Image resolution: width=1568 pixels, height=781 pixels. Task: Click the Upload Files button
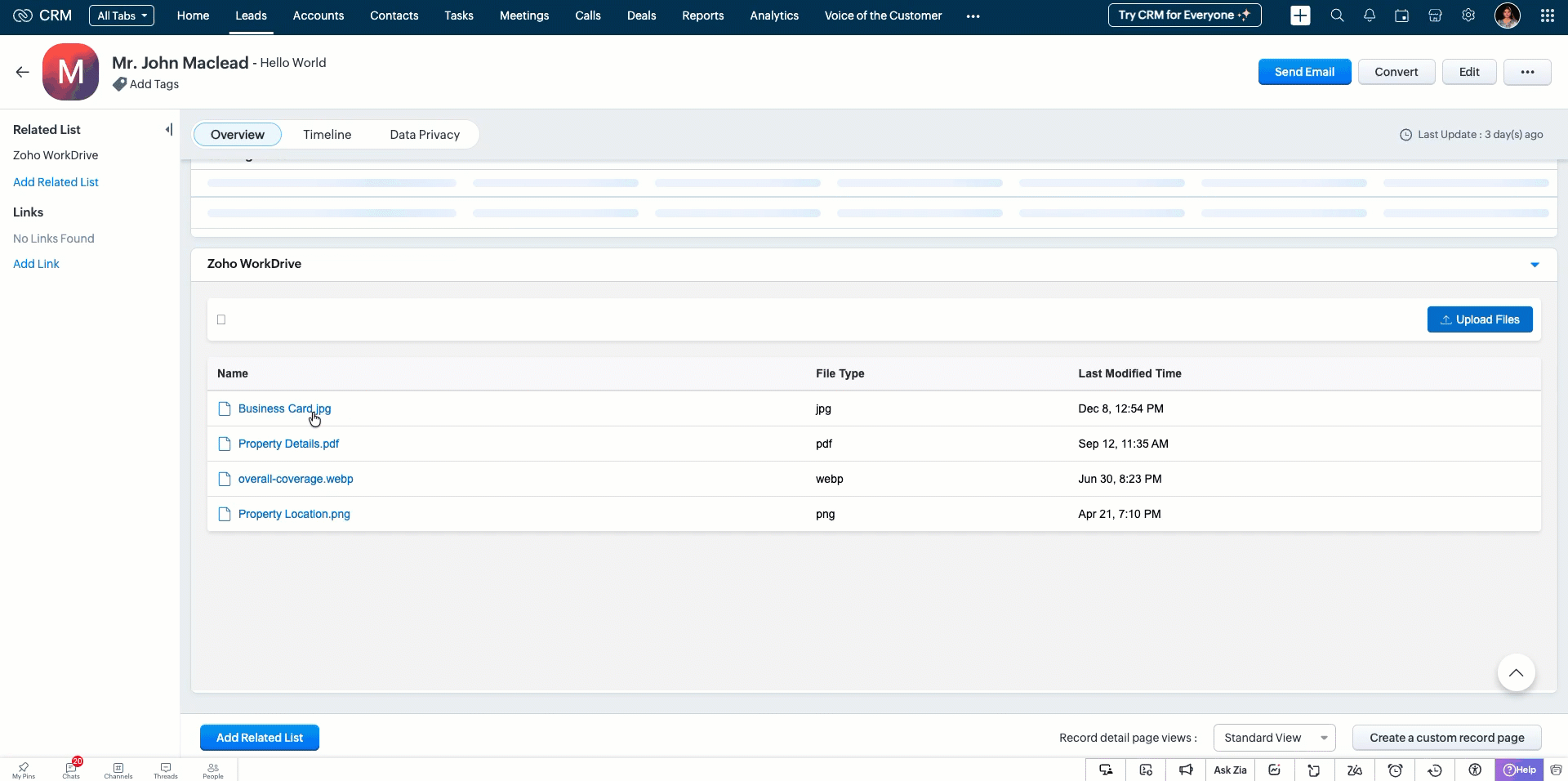(1479, 319)
